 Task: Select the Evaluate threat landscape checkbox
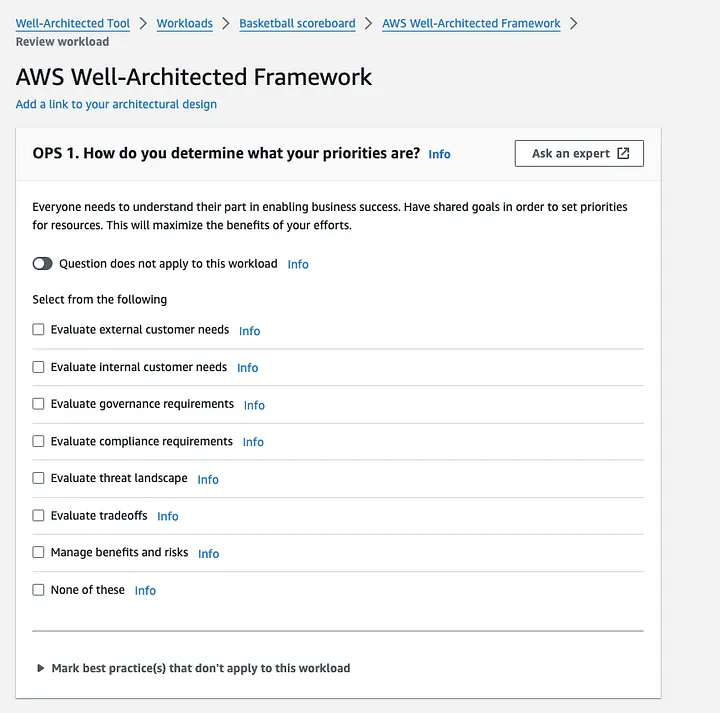[39, 478]
